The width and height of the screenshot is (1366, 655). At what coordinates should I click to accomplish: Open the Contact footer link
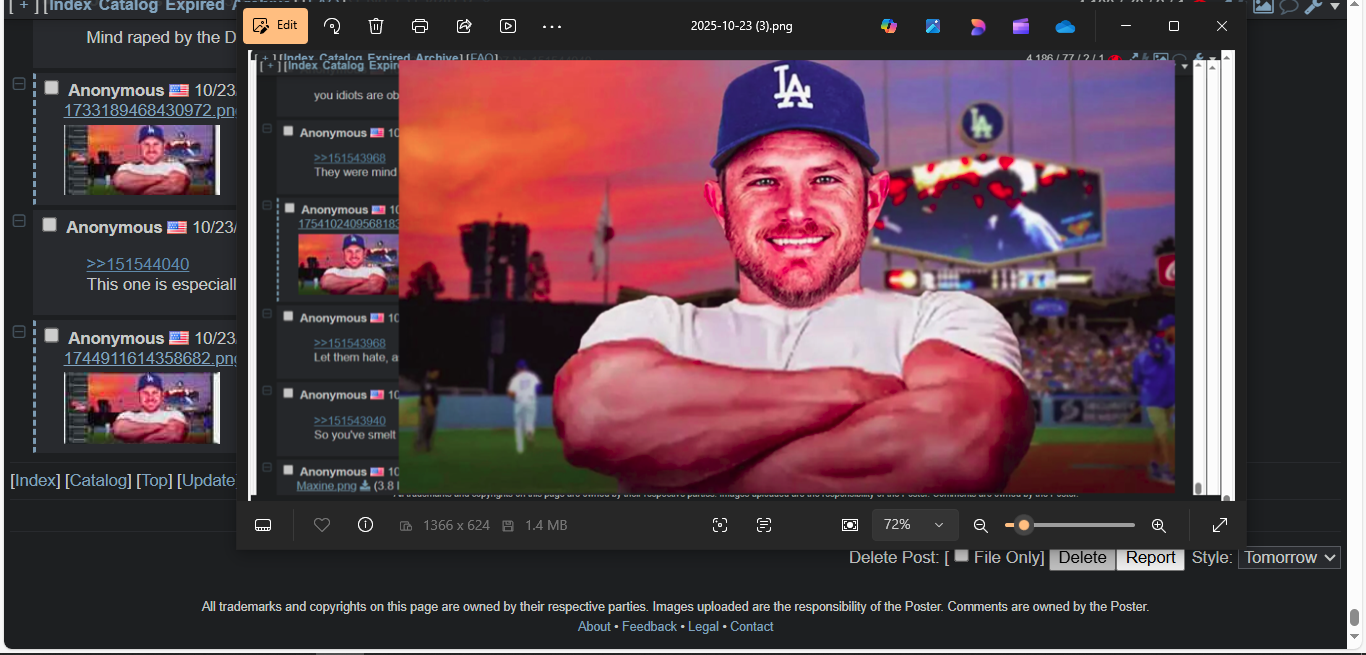752,627
